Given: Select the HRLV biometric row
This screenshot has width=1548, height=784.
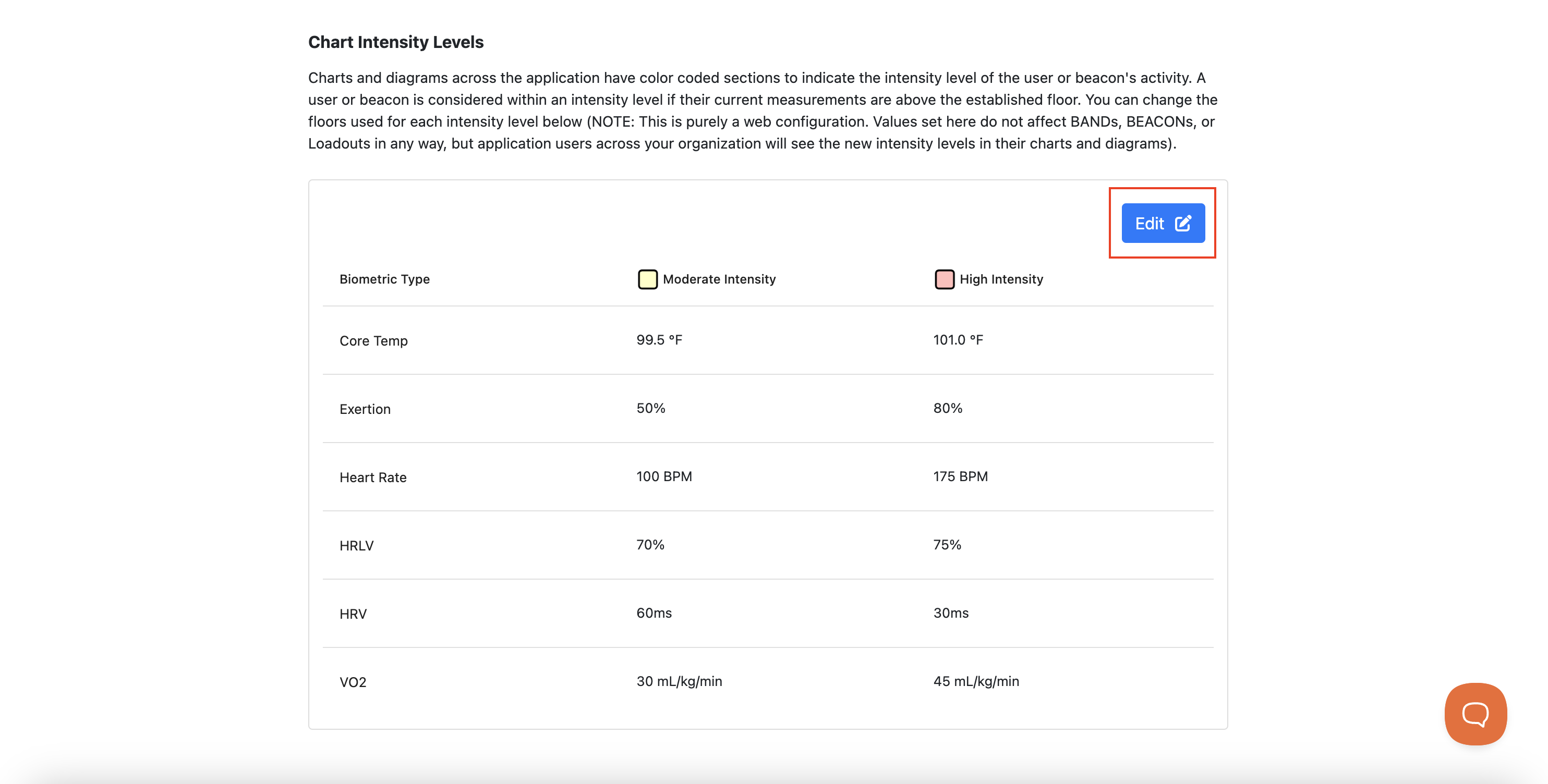Looking at the screenshot, I should (x=356, y=545).
